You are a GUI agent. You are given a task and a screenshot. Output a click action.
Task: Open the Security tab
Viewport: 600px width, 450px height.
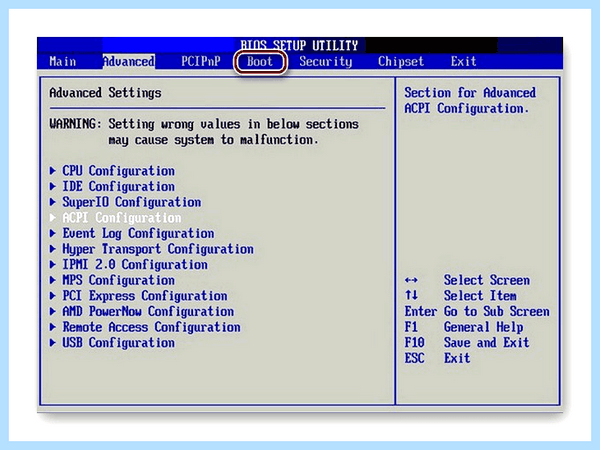tap(326, 62)
